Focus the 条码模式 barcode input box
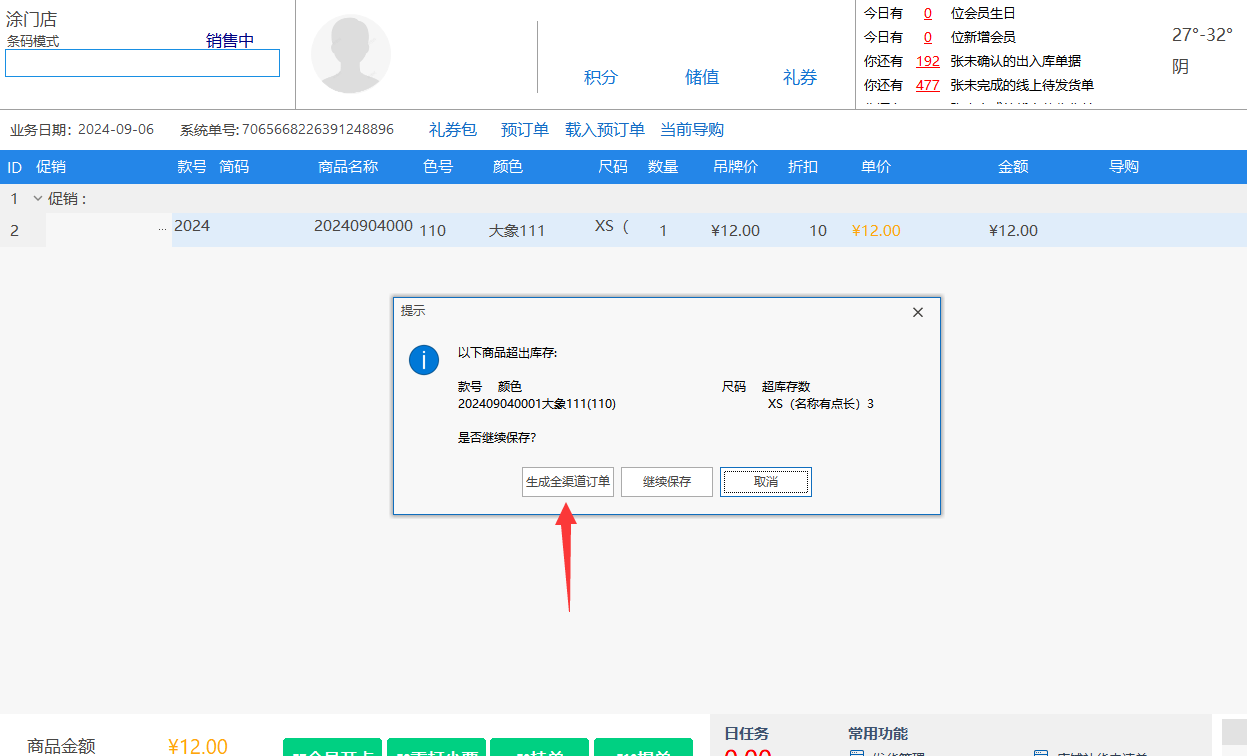The width and height of the screenshot is (1247, 756). 142,63
